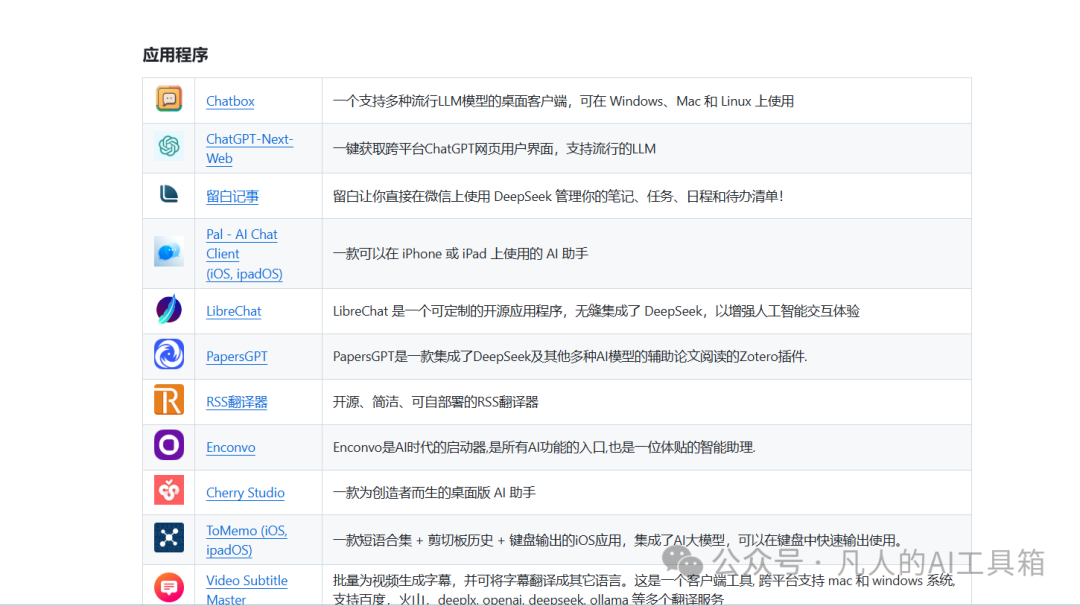Click the LibreChat feather icon
1080x606 pixels.
coord(169,309)
